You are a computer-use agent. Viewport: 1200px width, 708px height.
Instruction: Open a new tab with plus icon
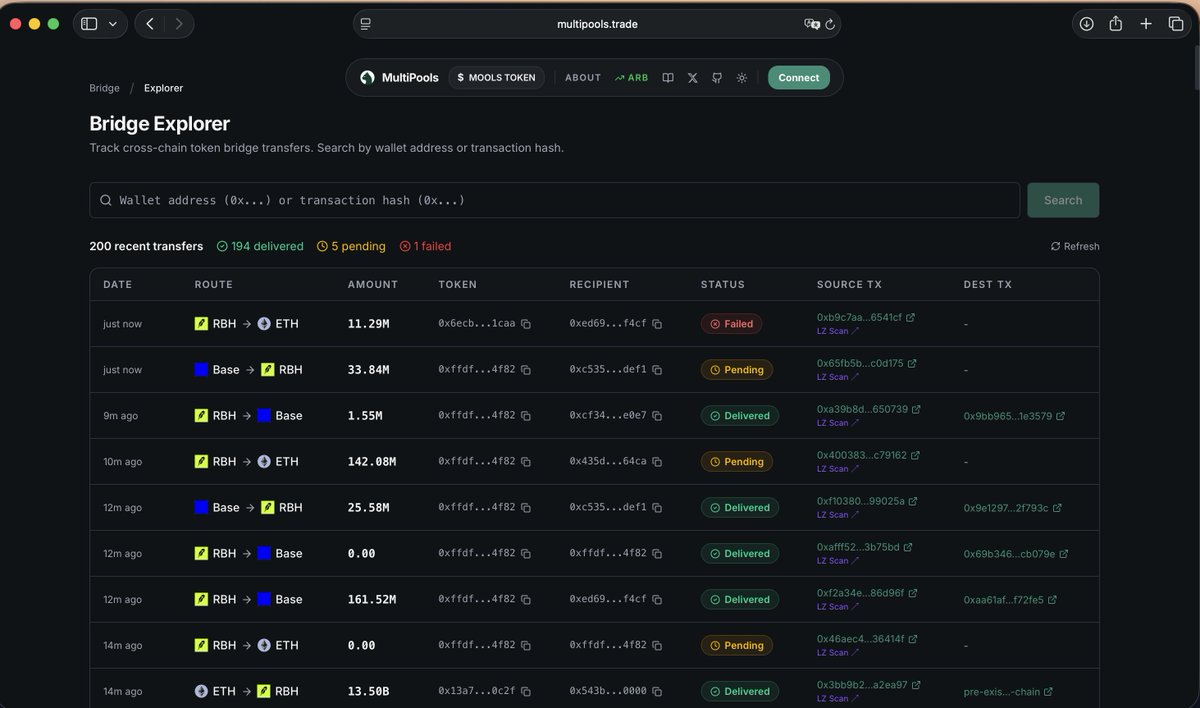coord(1146,24)
